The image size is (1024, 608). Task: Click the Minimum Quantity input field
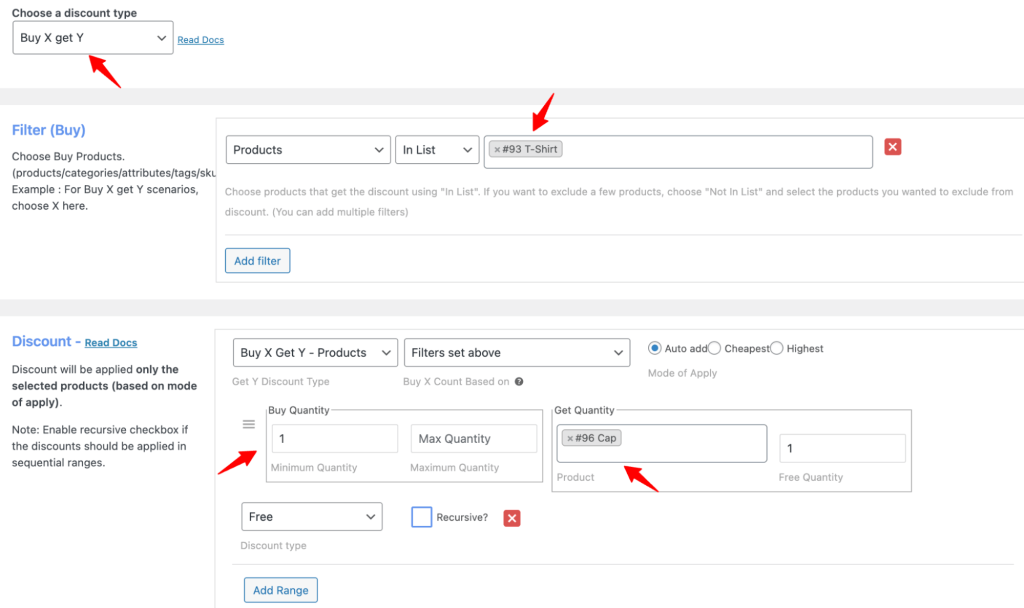tap(334, 438)
